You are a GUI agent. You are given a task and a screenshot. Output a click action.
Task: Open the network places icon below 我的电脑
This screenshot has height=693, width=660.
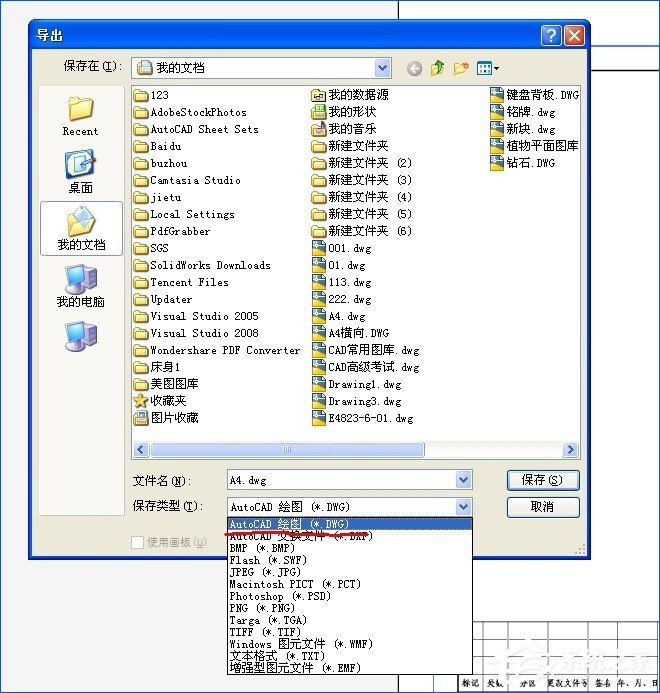(80, 336)
